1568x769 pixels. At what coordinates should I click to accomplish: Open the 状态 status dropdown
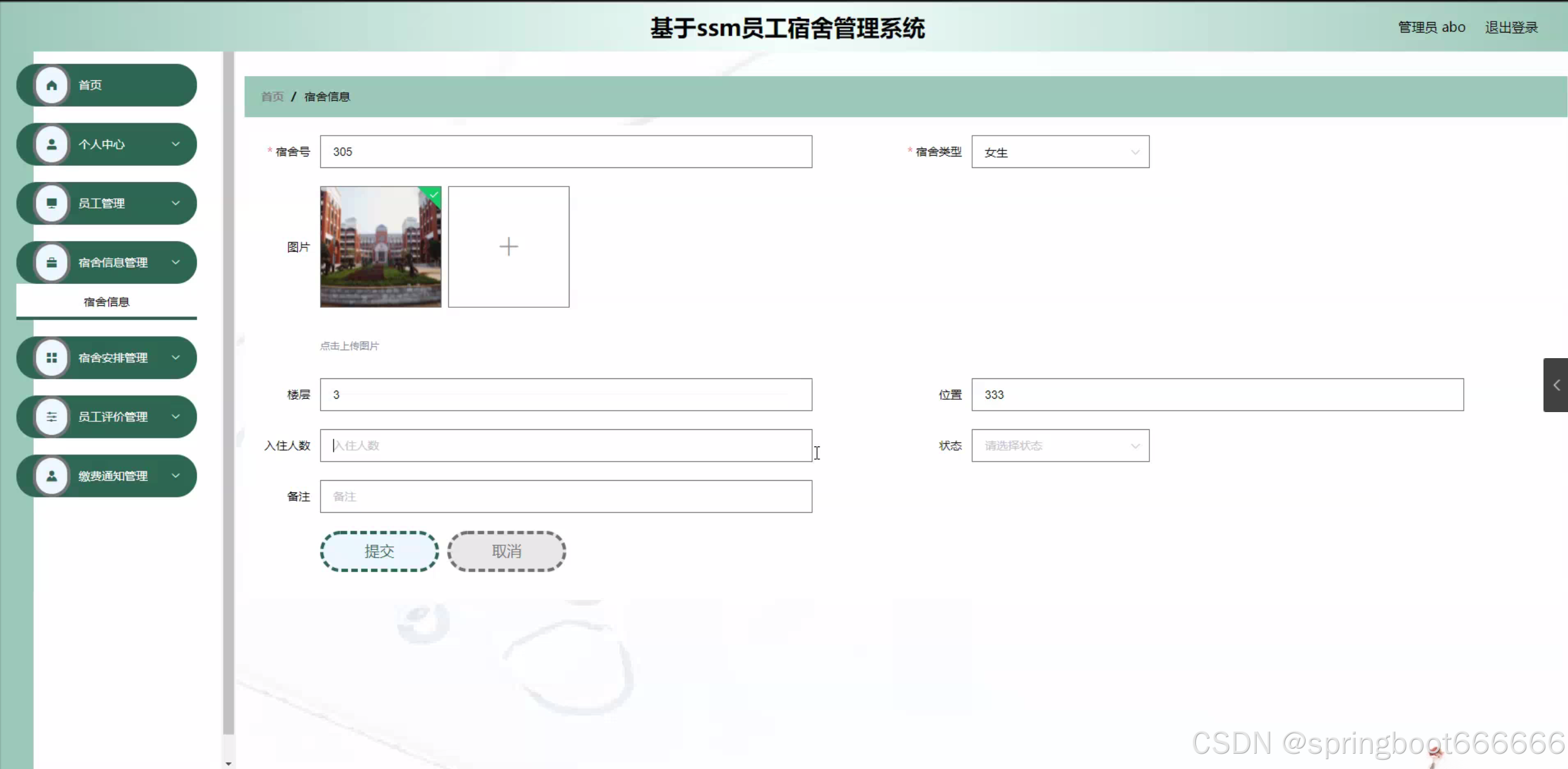point(1060,446)
